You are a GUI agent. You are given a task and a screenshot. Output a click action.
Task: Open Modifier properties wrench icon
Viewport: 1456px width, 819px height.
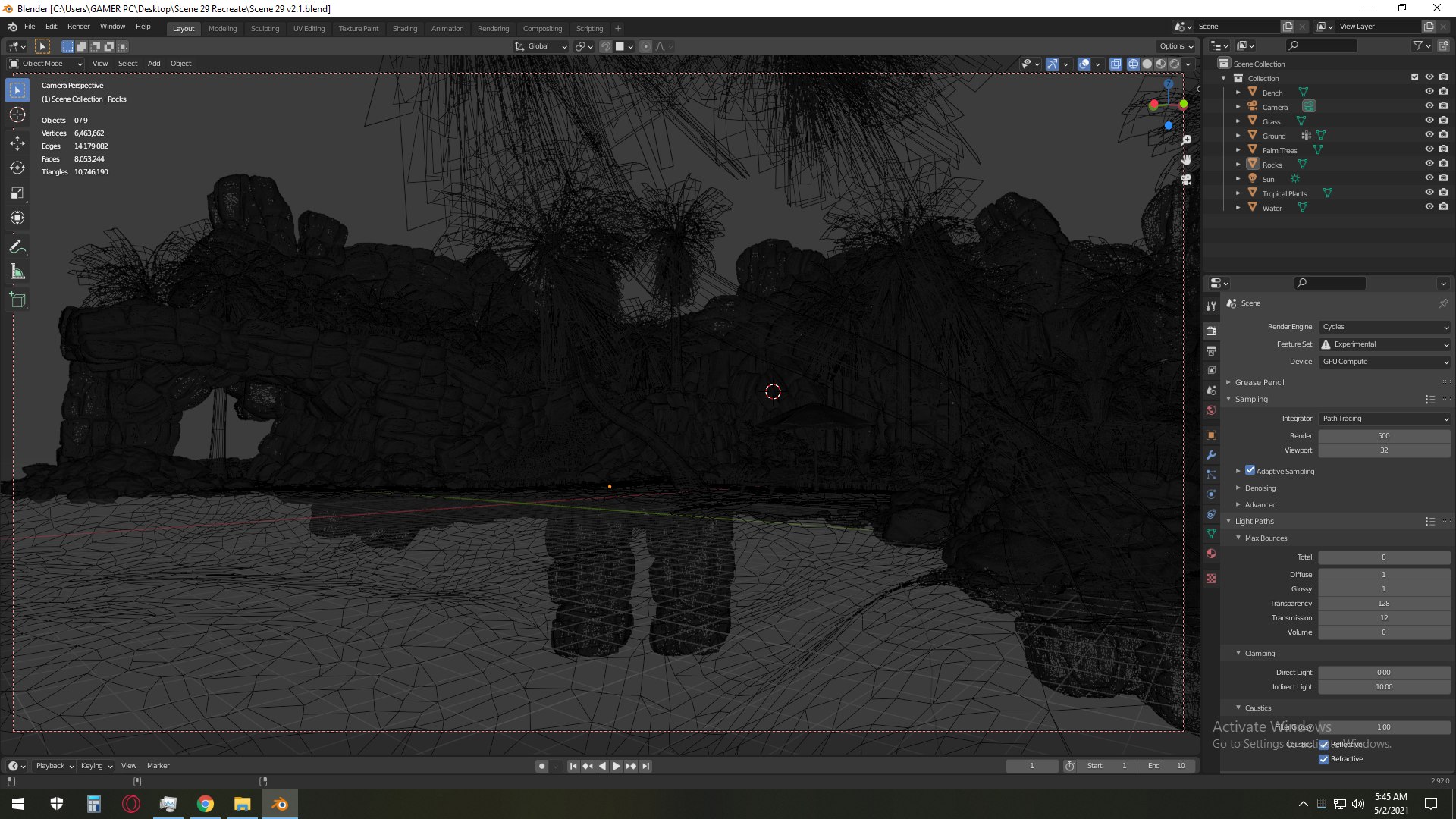(1211, 455)
